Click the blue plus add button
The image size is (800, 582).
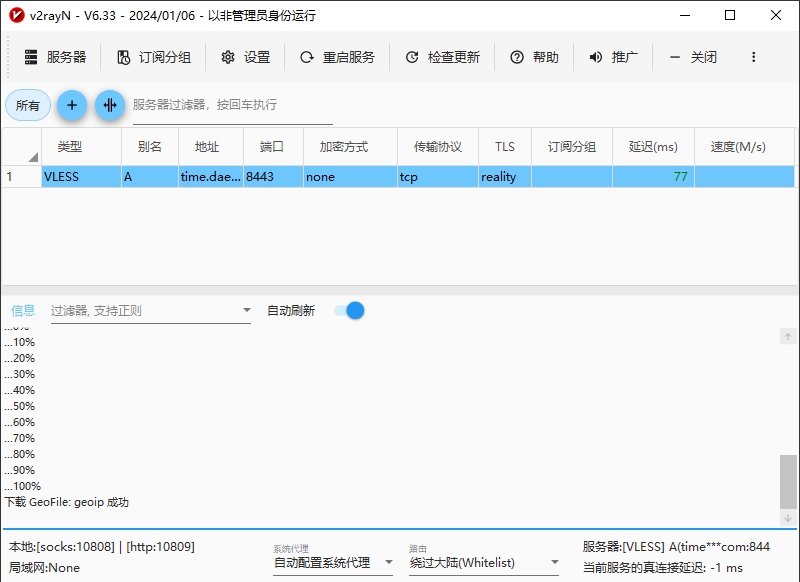pos(72,105)
